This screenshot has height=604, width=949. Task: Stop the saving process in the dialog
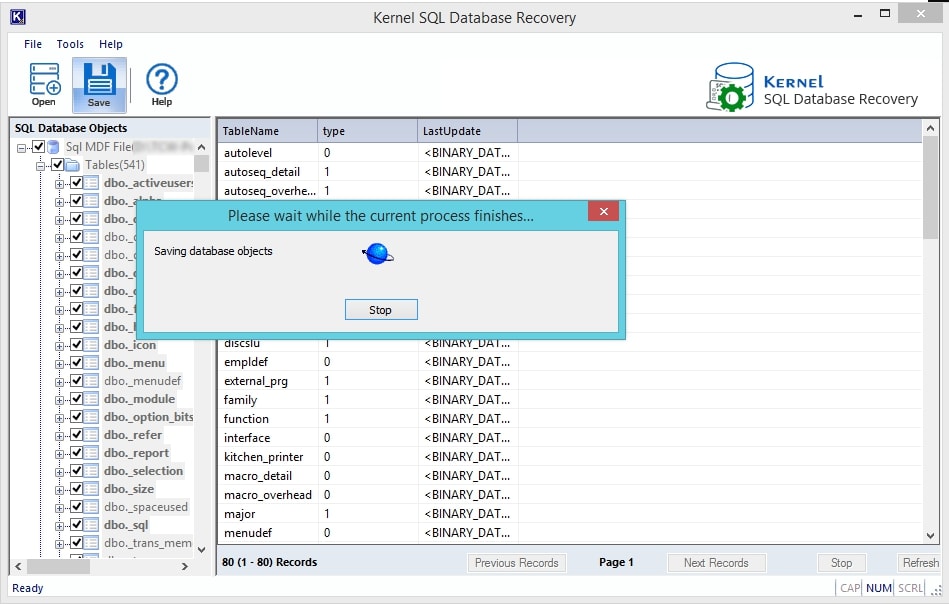tap(381, 310)
